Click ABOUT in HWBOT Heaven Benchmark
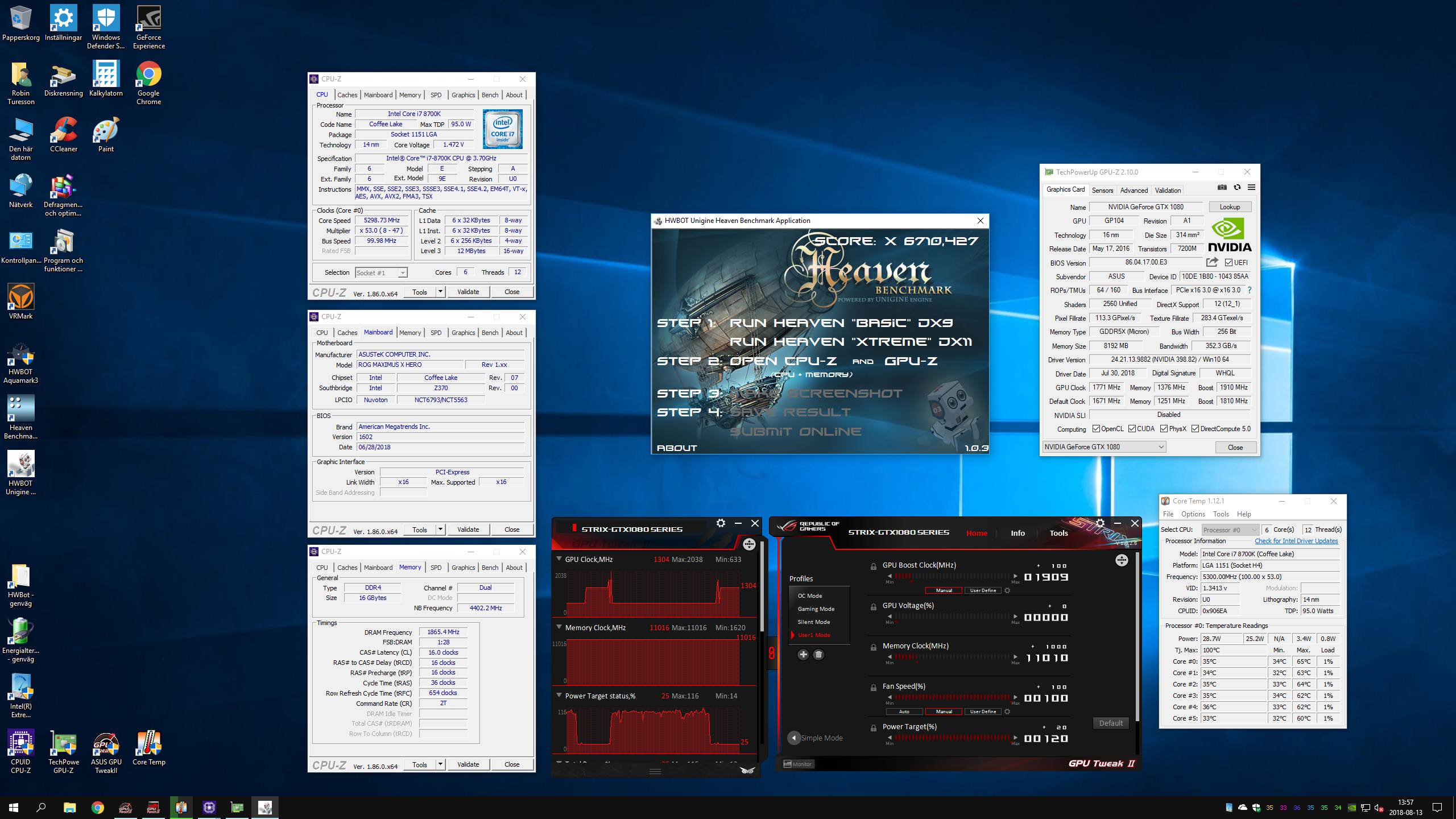The image size is (1456, 819). pos(677,448)
